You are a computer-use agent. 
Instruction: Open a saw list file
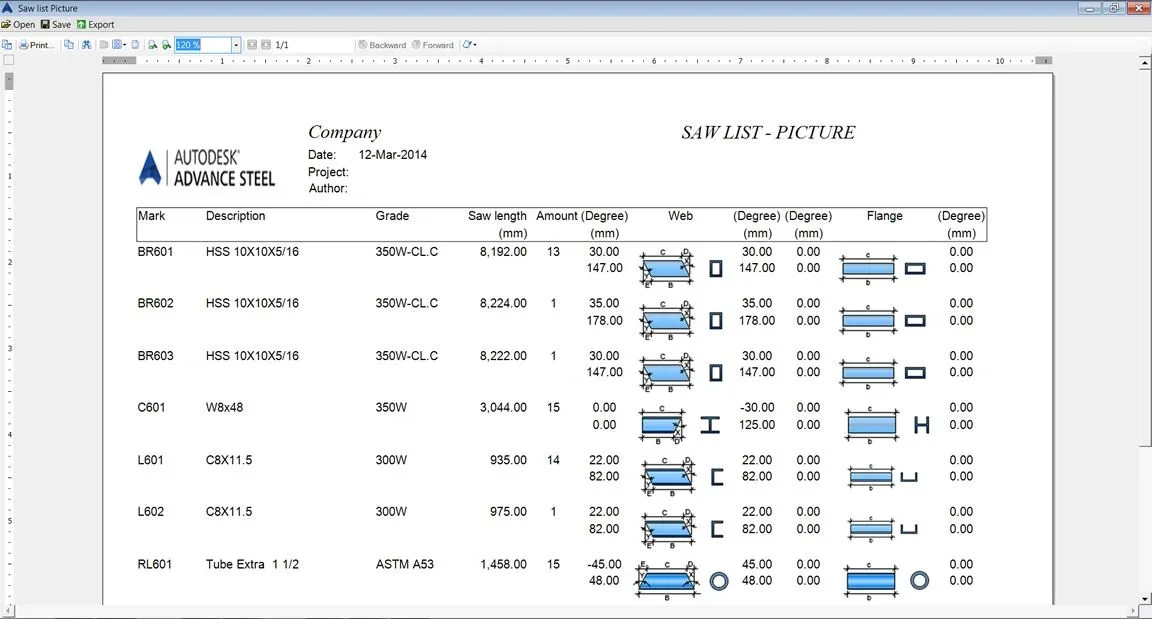coord(18,24)
